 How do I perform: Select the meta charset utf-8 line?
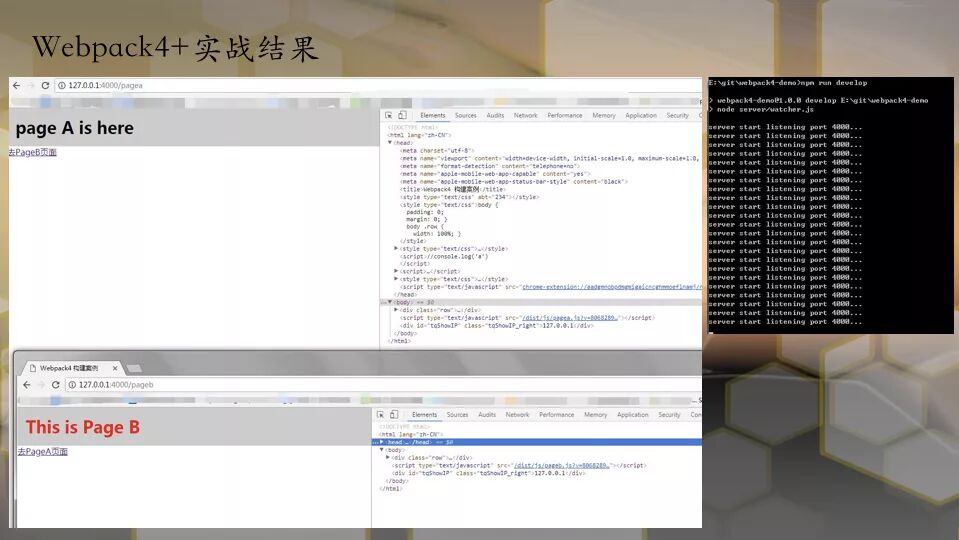tap(437, 150)
